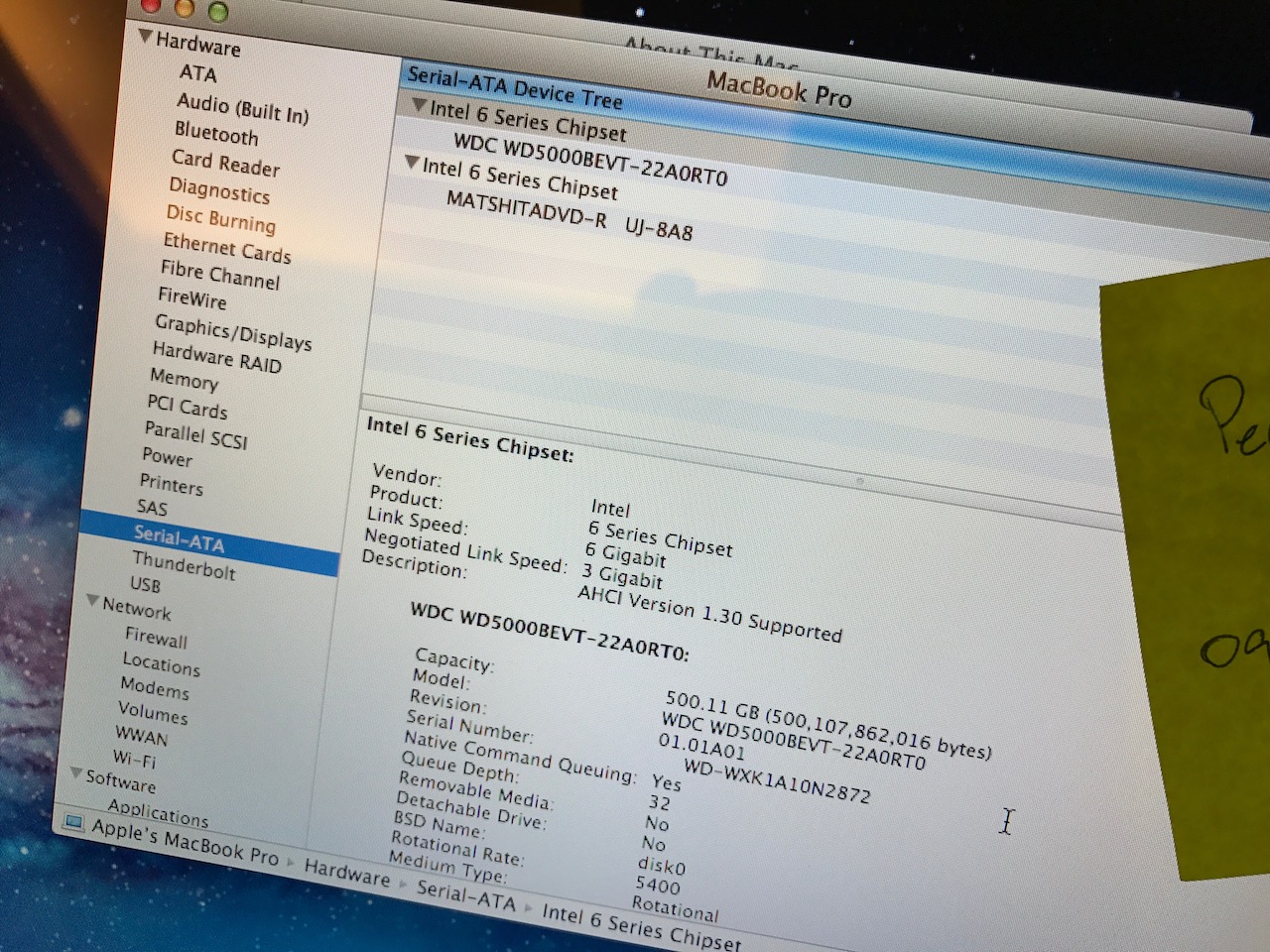Show Modems under Network

pyautogui.click(x=155, y=687)
